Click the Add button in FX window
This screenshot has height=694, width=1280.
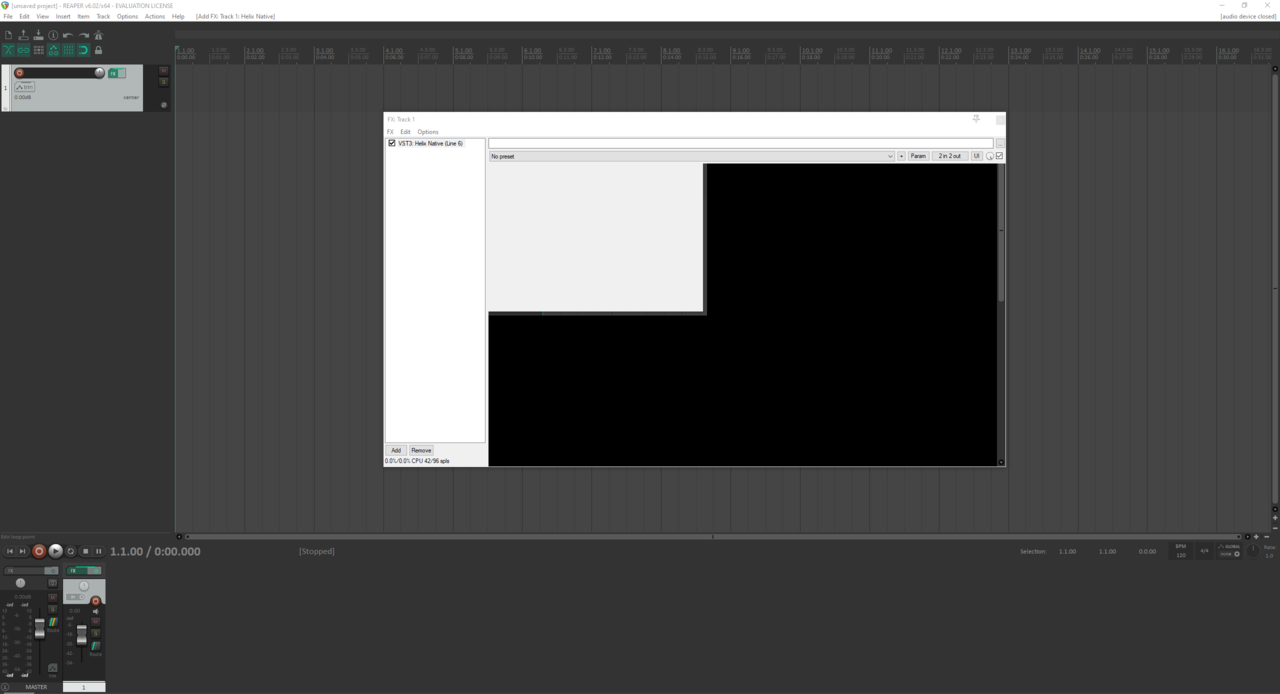coord(396,450)
